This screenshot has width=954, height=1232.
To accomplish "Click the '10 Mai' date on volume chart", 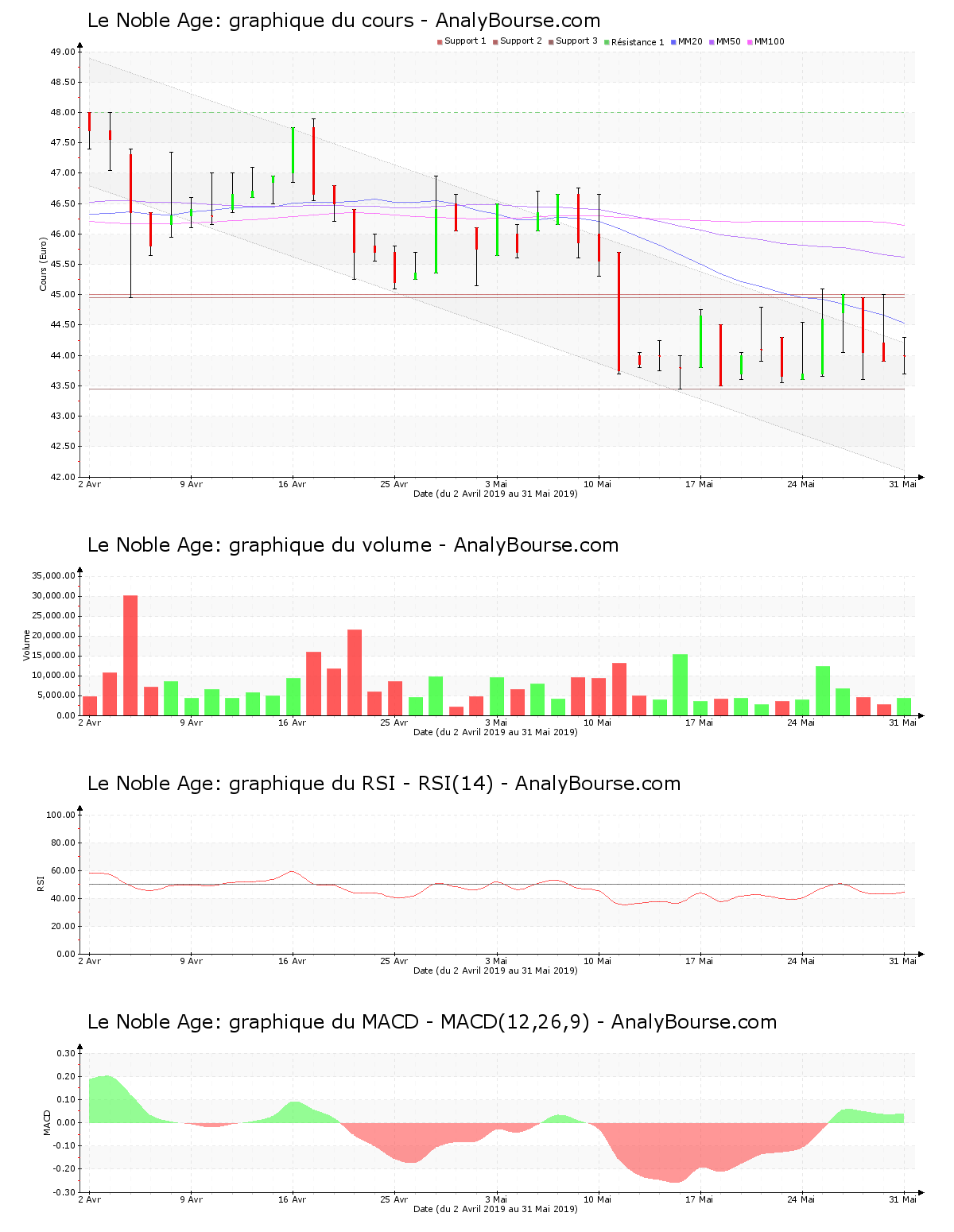I will coord(598,723).
